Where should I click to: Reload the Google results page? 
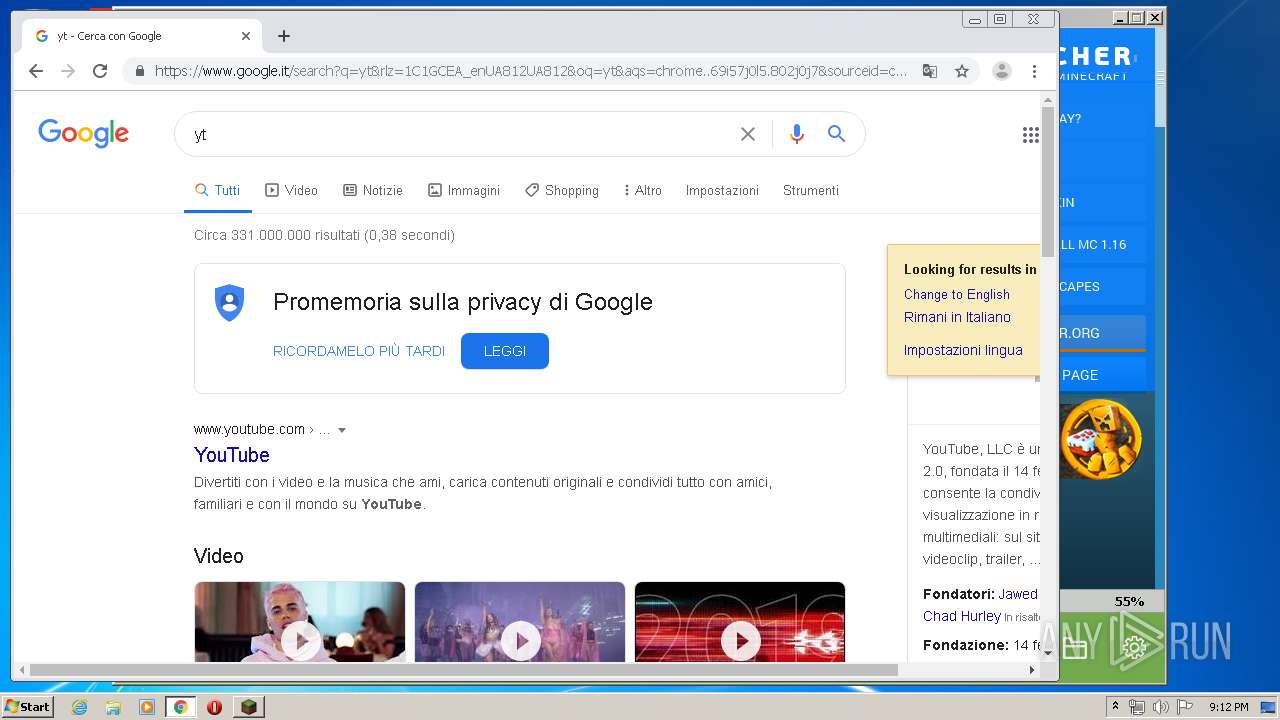100,71
